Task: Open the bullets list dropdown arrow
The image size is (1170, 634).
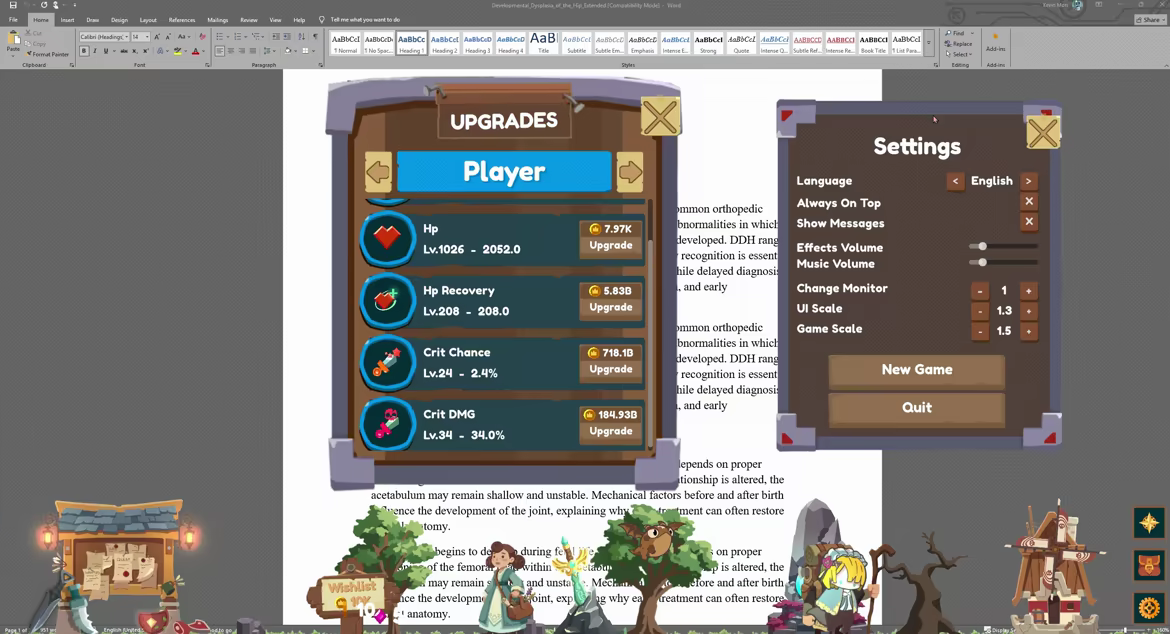Action: 228,37
